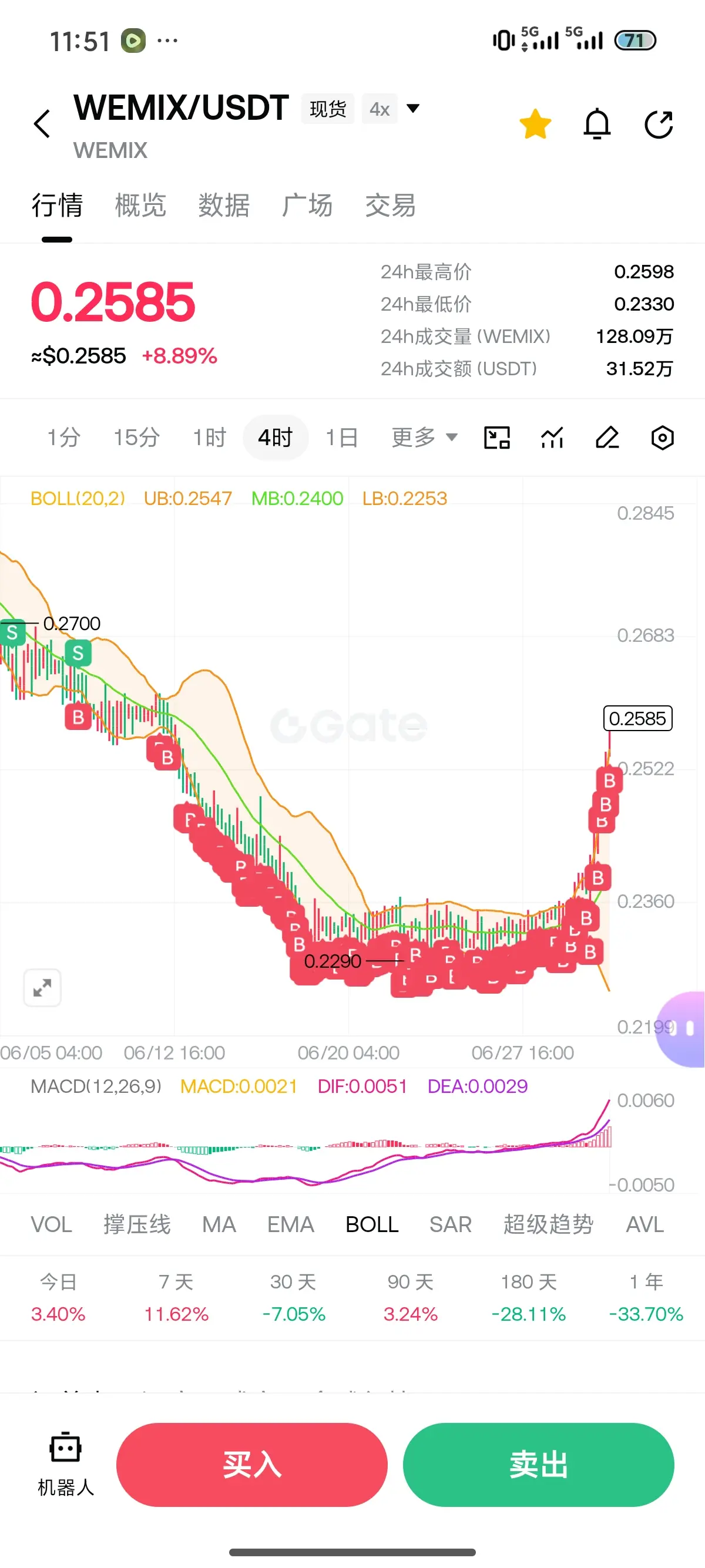Tap 今日 3.40% performance
The width and height of the screenshot is (705, 1568).
(x=58, y=1297)
